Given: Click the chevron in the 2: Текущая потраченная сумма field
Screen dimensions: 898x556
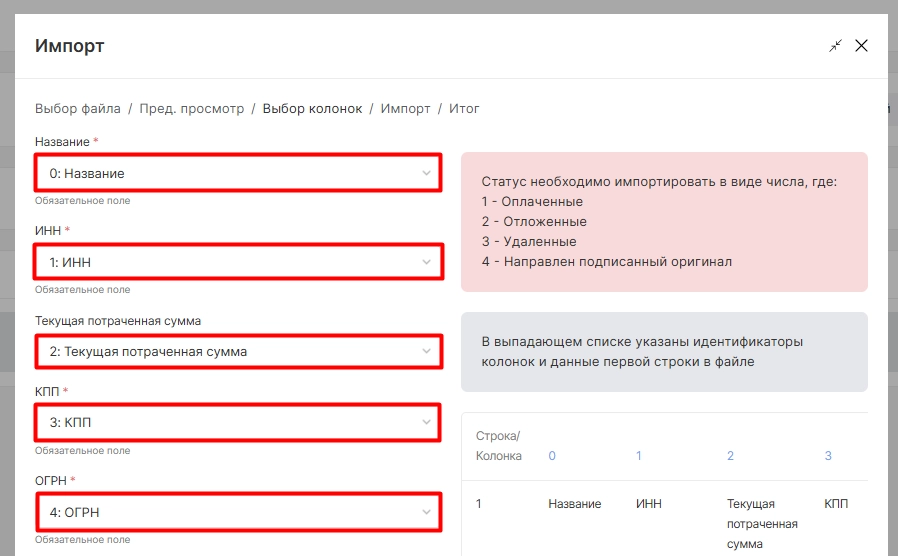Looking at the screenshot, I should [x=426, y=352].
